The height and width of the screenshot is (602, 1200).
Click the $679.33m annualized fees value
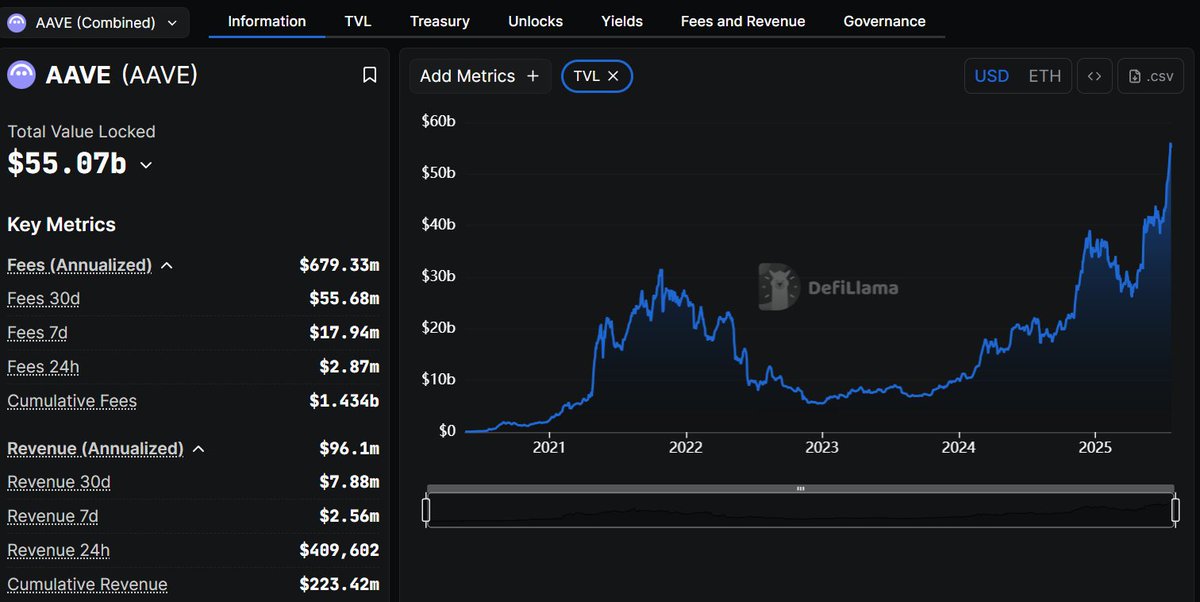click(339, 265)
